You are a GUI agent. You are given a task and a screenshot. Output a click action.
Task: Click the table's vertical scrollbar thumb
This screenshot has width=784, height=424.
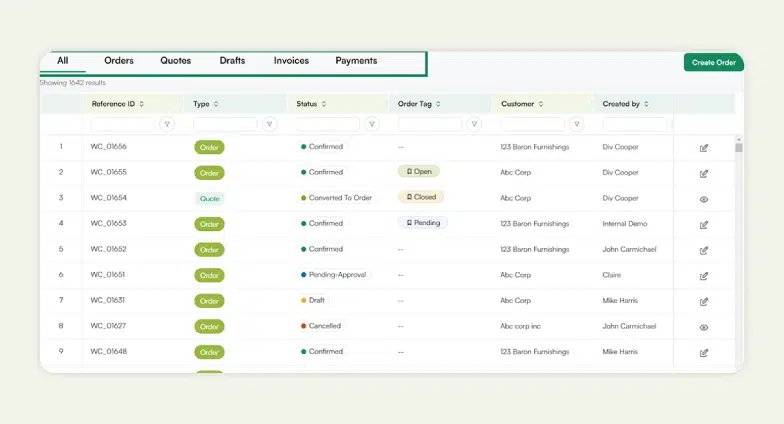coord(739,146)
